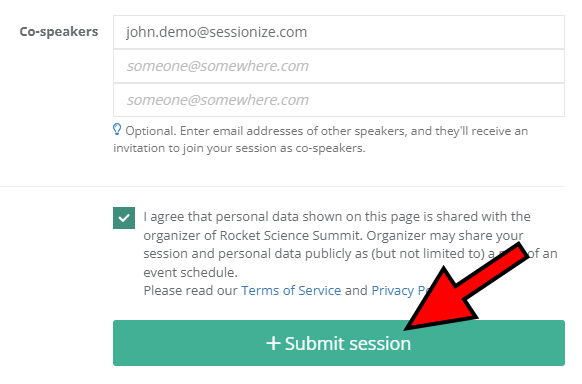
Task: Click the divider above the agreement section
Action: click(x=282, y=186)
